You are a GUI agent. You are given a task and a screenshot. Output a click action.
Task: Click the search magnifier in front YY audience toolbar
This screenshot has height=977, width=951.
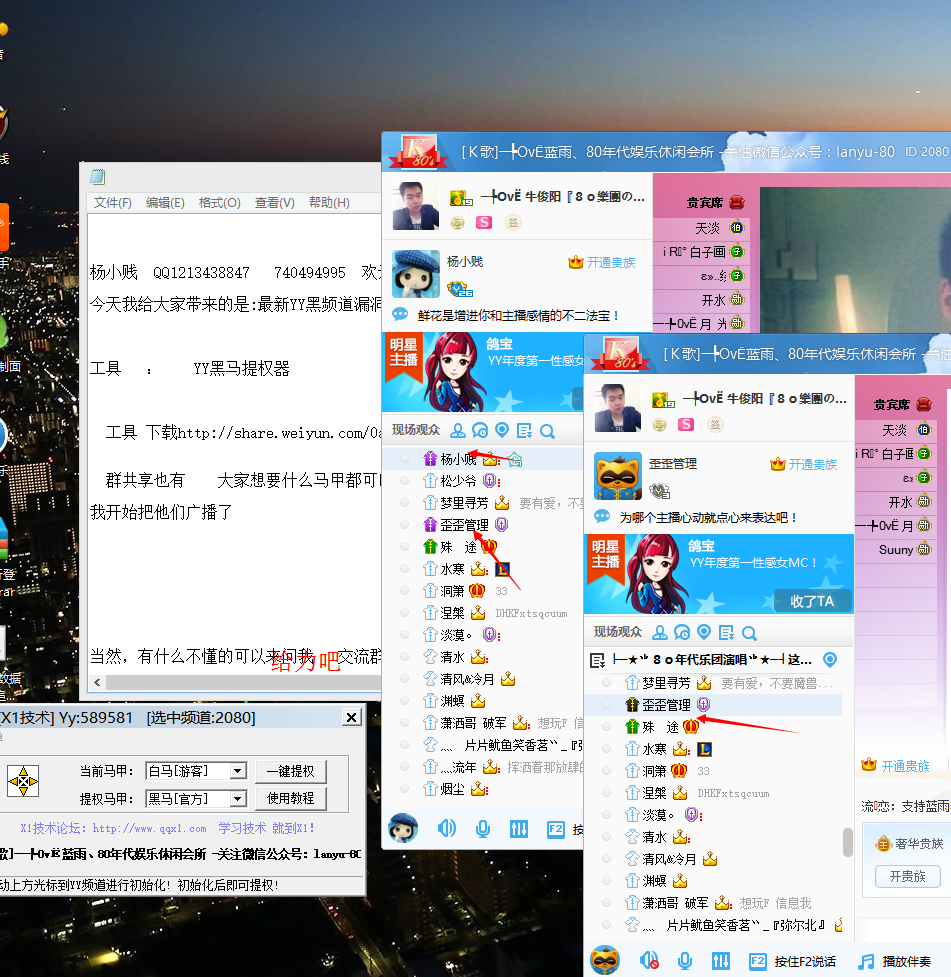click(749, 634)
